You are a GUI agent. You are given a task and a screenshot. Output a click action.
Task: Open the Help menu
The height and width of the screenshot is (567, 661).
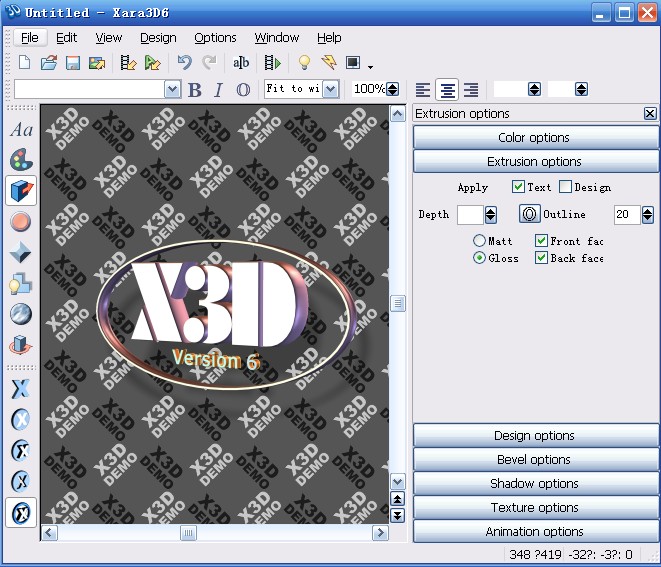pos(329,38)
